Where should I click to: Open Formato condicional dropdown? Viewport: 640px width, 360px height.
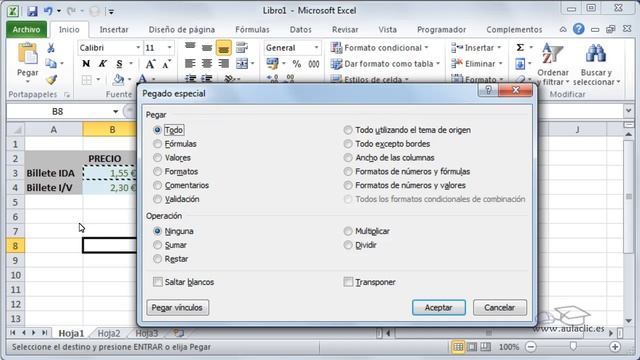(x=380, y=48)
